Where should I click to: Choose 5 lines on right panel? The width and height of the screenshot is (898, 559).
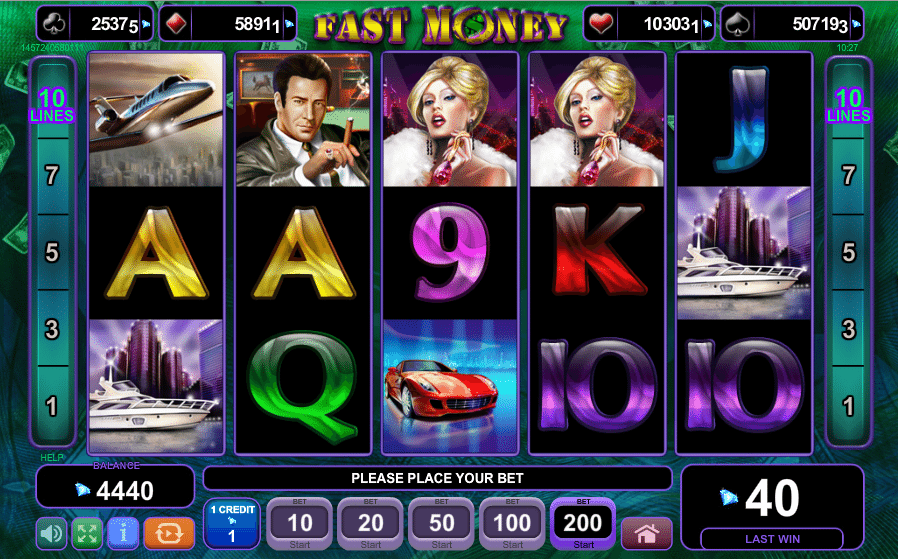point(848,252)
